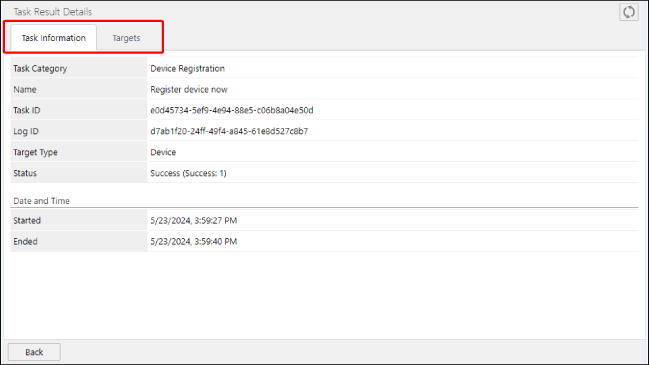Select the Task Information tab
The image size is (649, 365).
point(53,38)
